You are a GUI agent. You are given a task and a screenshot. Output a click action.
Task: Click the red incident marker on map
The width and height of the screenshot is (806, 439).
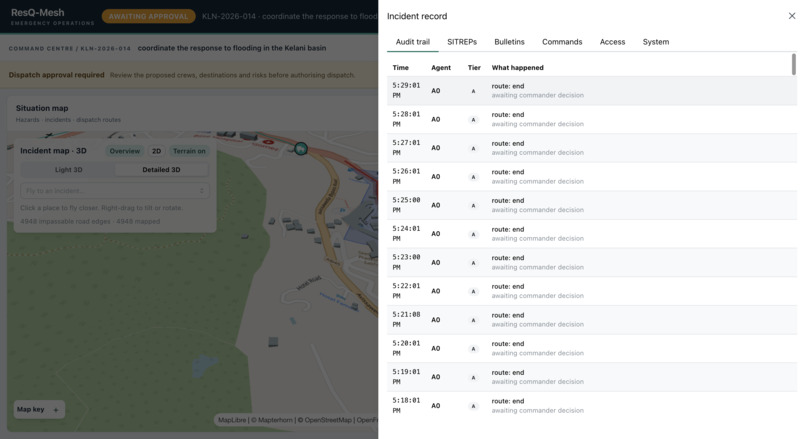point(268,142)
